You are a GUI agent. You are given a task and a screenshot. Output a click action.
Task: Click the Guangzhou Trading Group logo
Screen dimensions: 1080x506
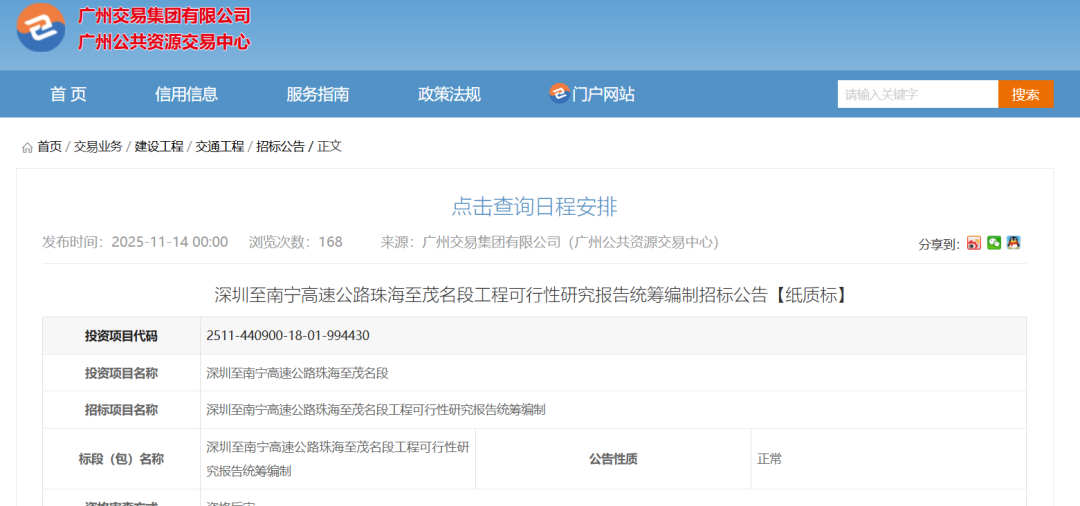pyautogui.click(x=40, y=29)
